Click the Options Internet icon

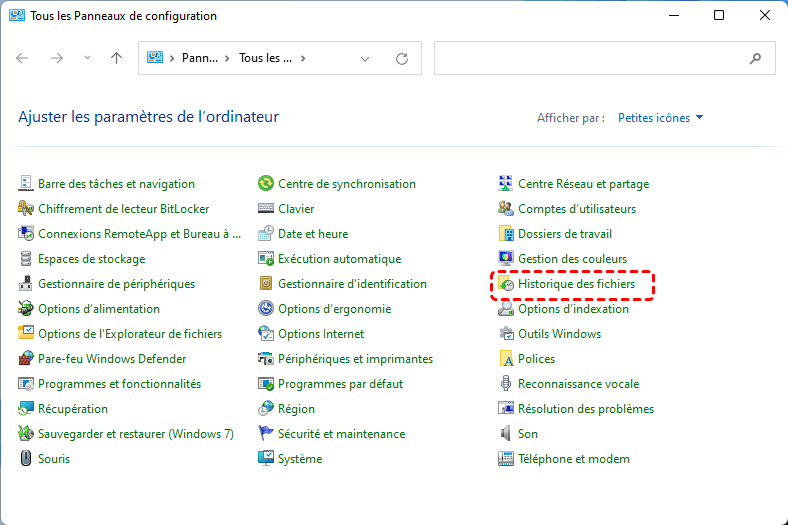coord(266,334)
